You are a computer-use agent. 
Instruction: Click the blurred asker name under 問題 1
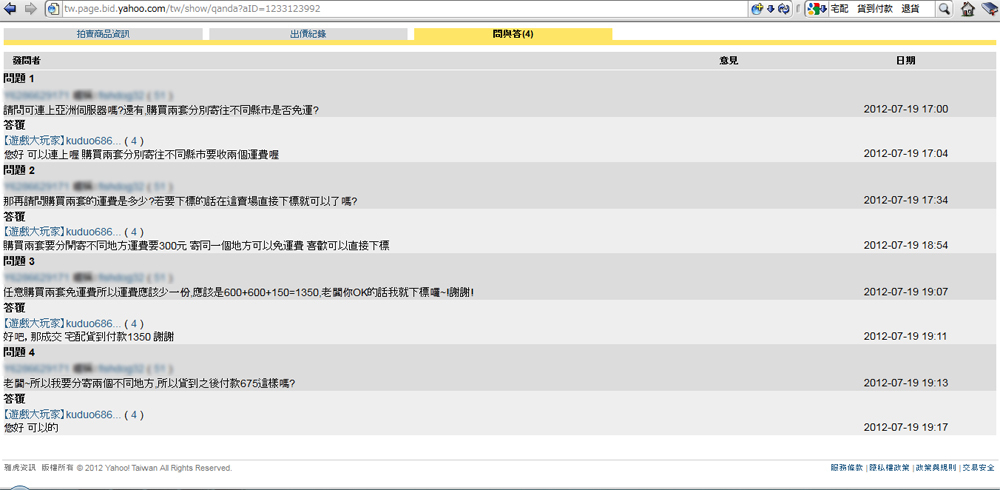[87, 95]
